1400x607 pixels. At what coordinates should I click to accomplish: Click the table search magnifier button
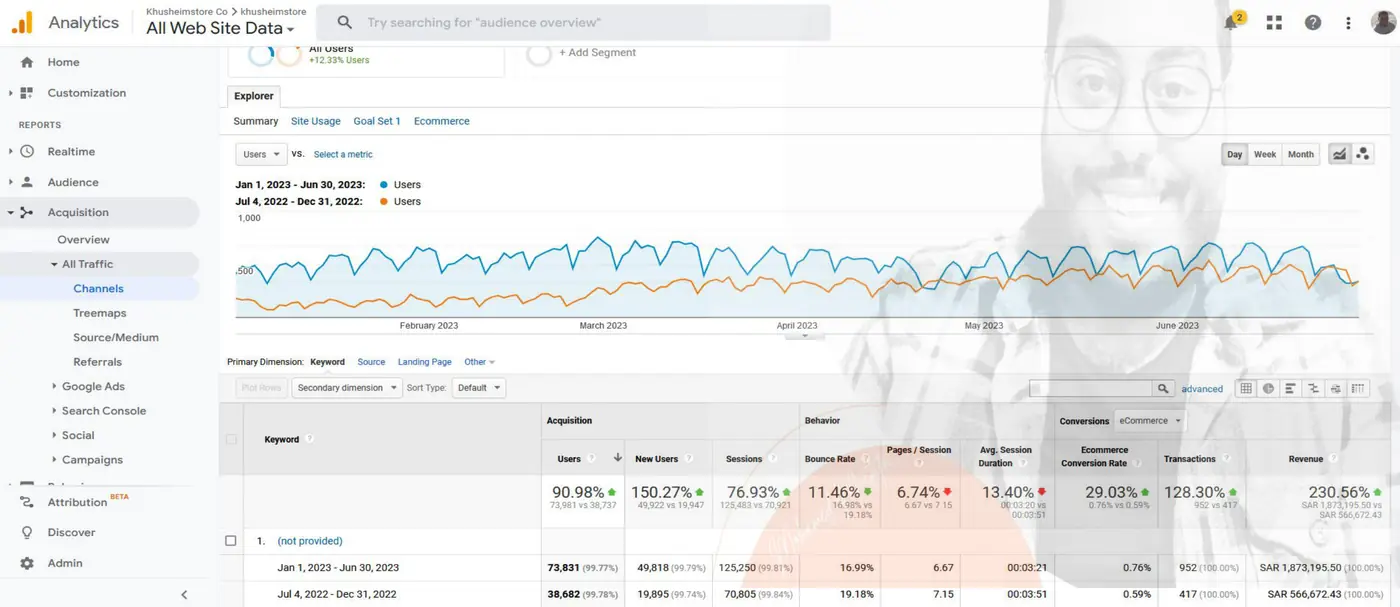pos(1163,388)
